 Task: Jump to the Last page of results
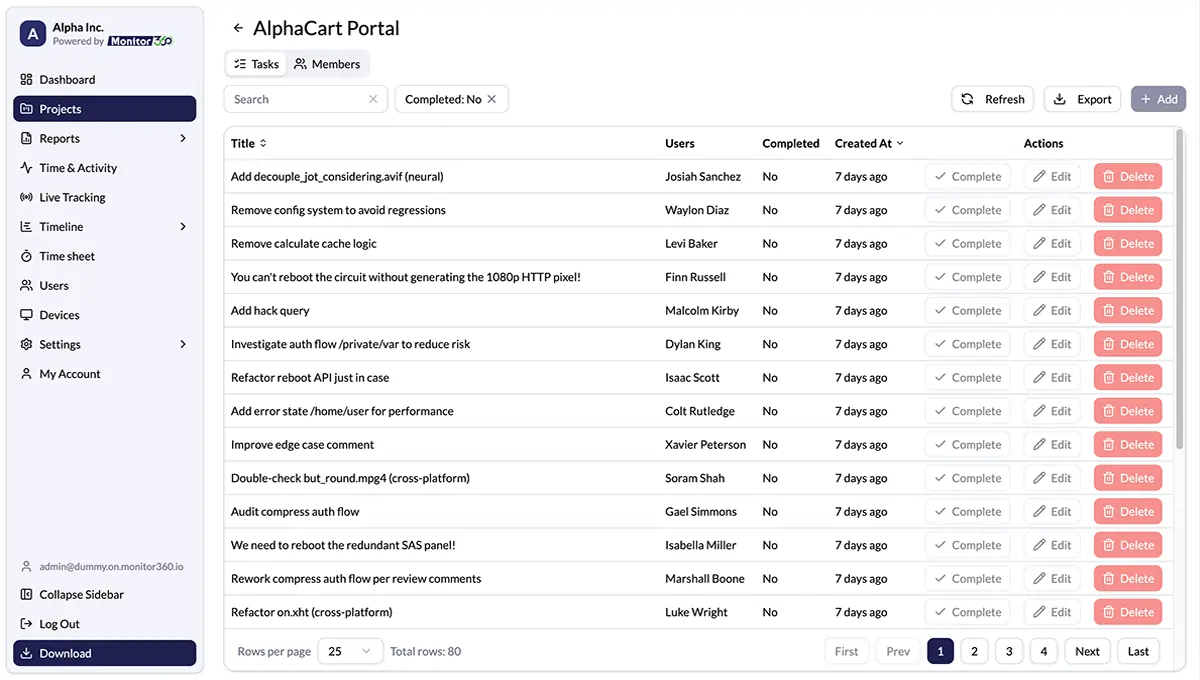pos(1138,650)
